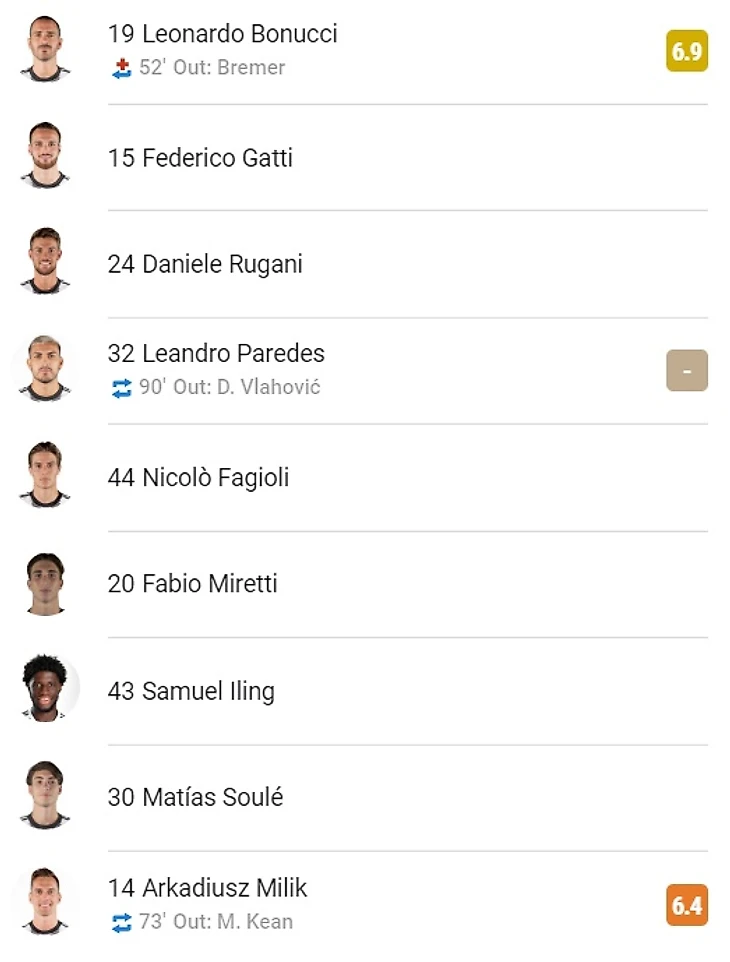Select the Leandro Paredes name link
The image size is (730, 962).
coord(216,354)
